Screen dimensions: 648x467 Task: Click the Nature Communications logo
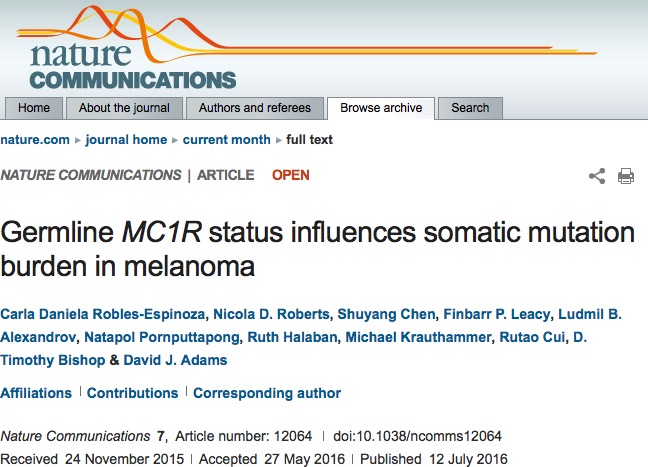click(132, 64)
